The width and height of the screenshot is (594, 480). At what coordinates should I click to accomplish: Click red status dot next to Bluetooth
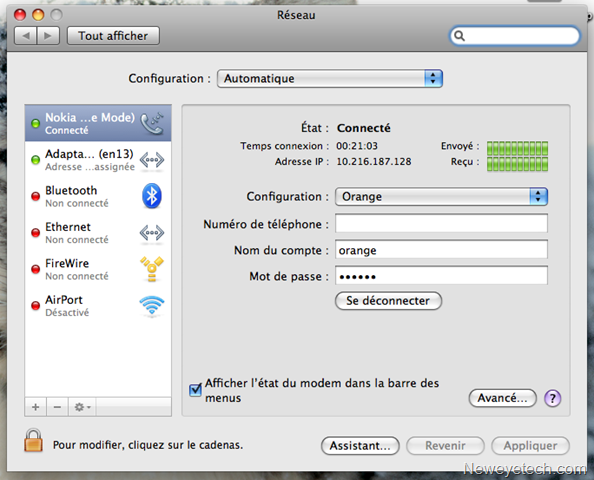tap(36, 196)
